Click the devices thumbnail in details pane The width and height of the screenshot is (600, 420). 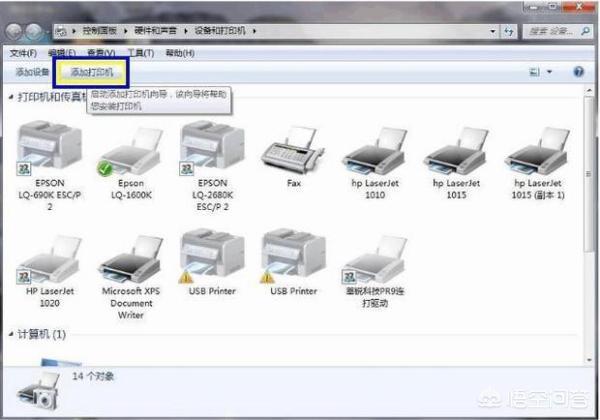point(39,392)
